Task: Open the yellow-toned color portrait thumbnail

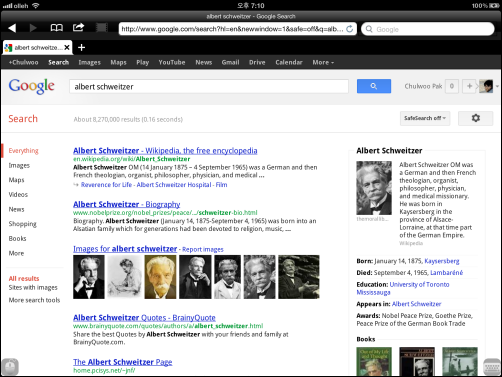Action: 160,277
